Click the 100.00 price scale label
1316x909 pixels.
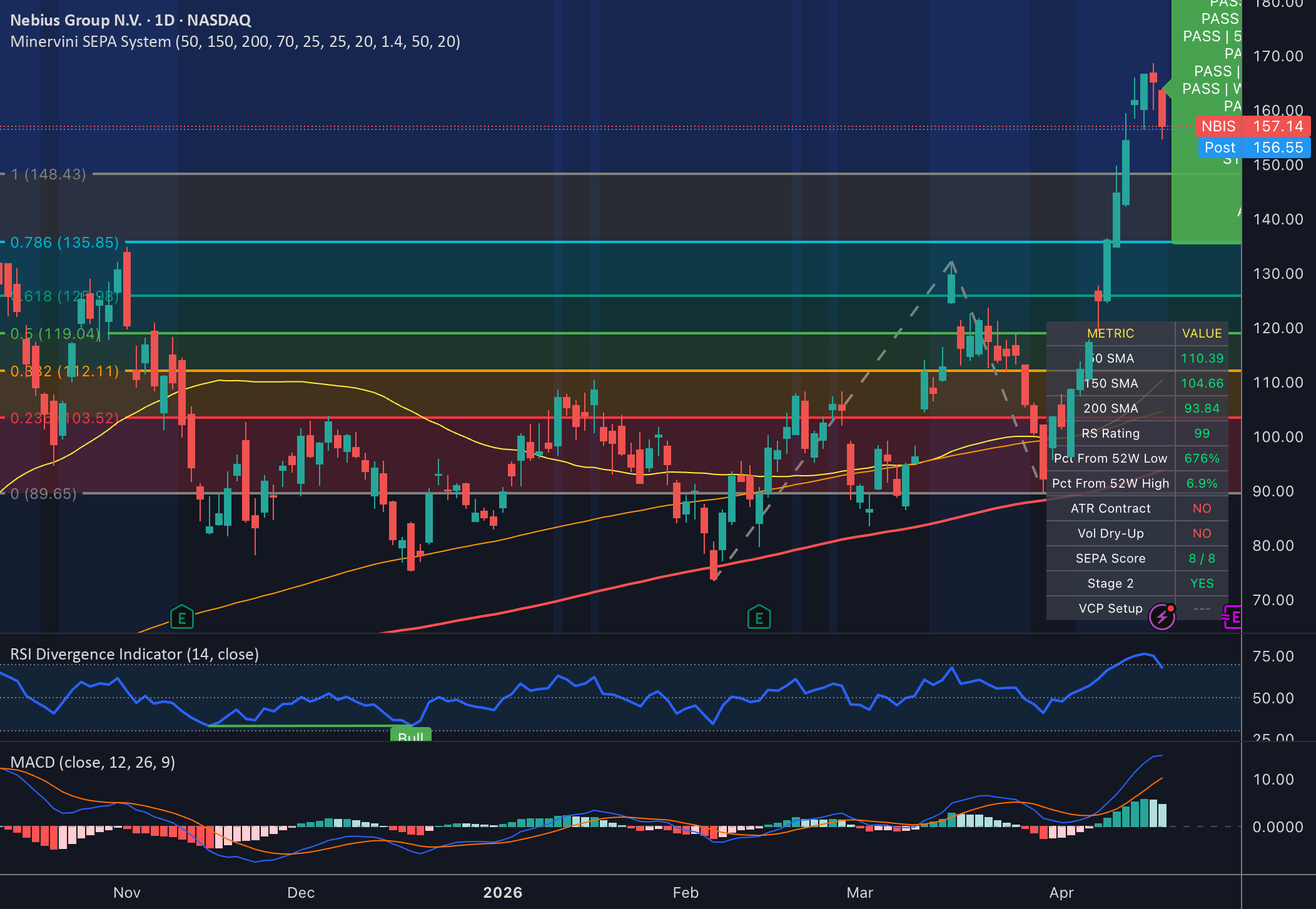pyautogui.click(x=1278, y=437)
